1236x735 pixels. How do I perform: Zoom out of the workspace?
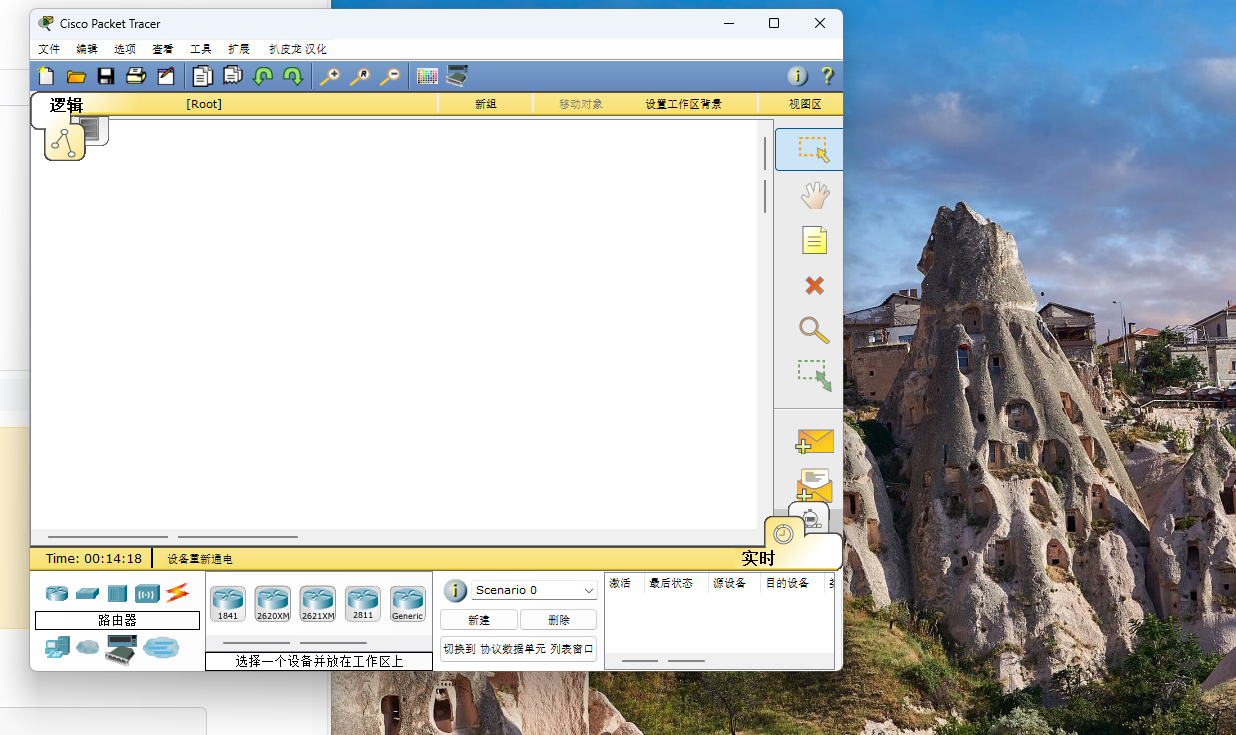point(389,76)
